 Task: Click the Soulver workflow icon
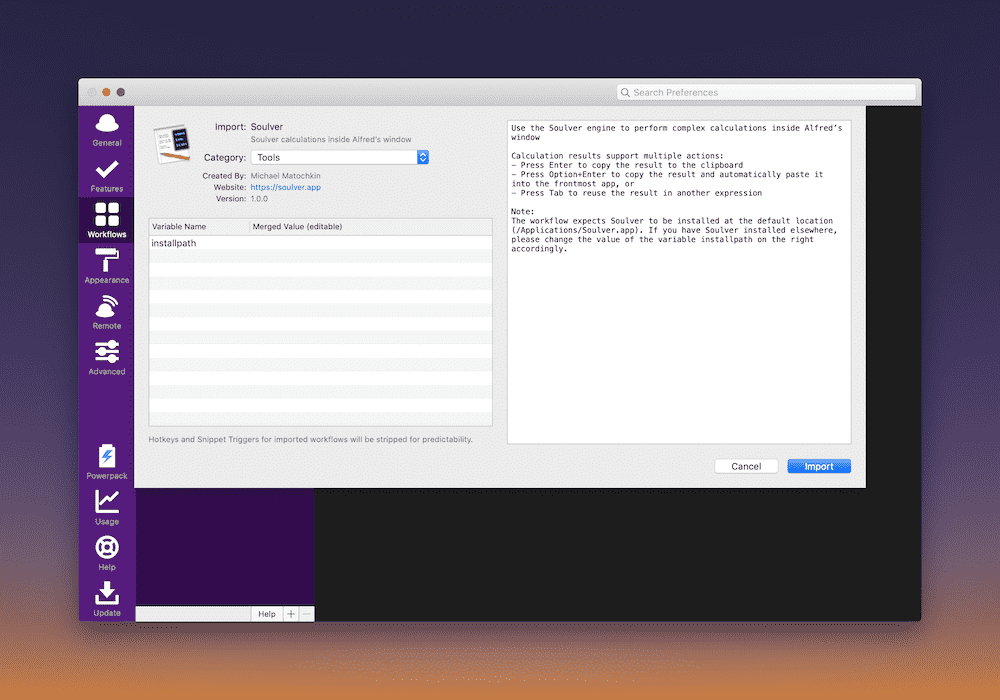tap(172, 143)
